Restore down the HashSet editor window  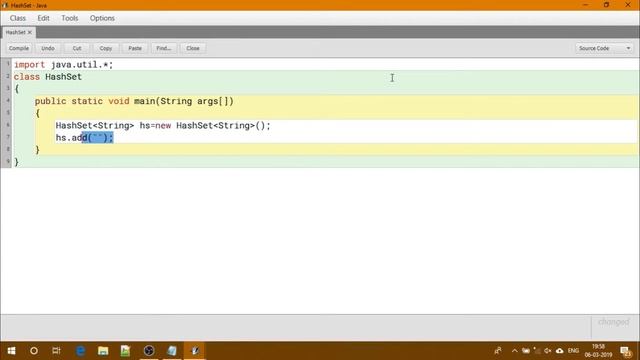coord(607,5)
